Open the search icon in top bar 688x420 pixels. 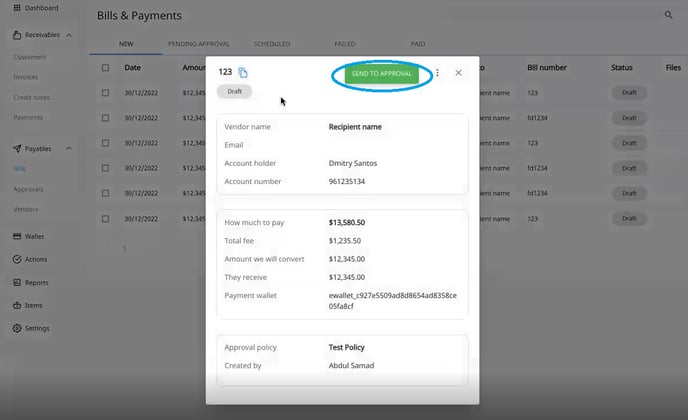[668, 15]
